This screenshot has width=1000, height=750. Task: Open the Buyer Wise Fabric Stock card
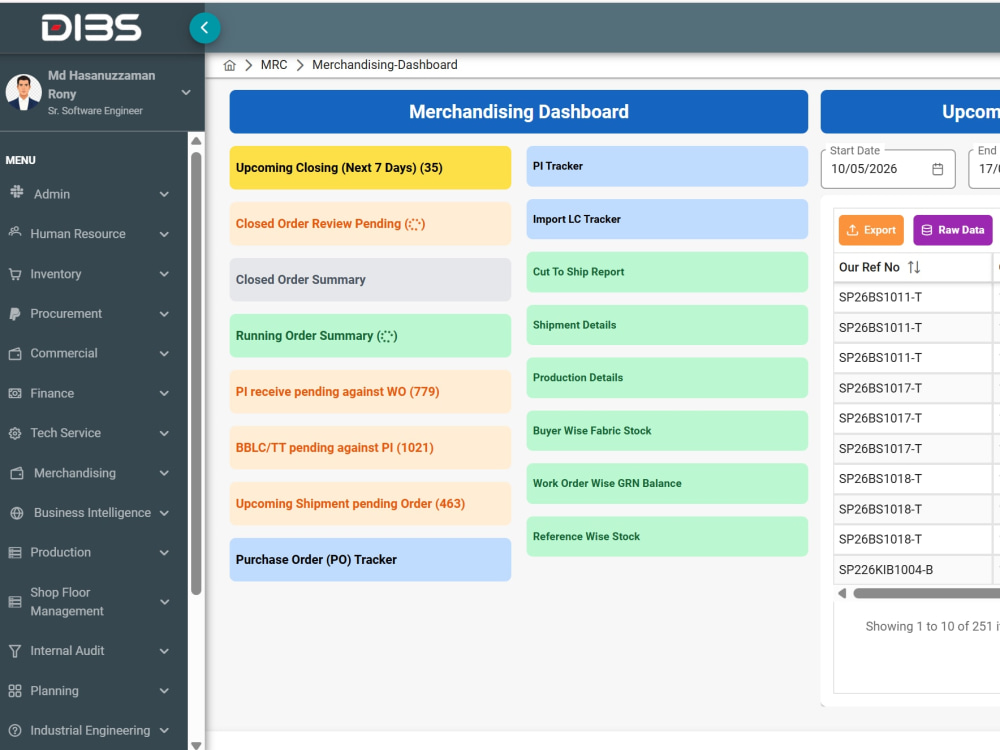point(667,430)
